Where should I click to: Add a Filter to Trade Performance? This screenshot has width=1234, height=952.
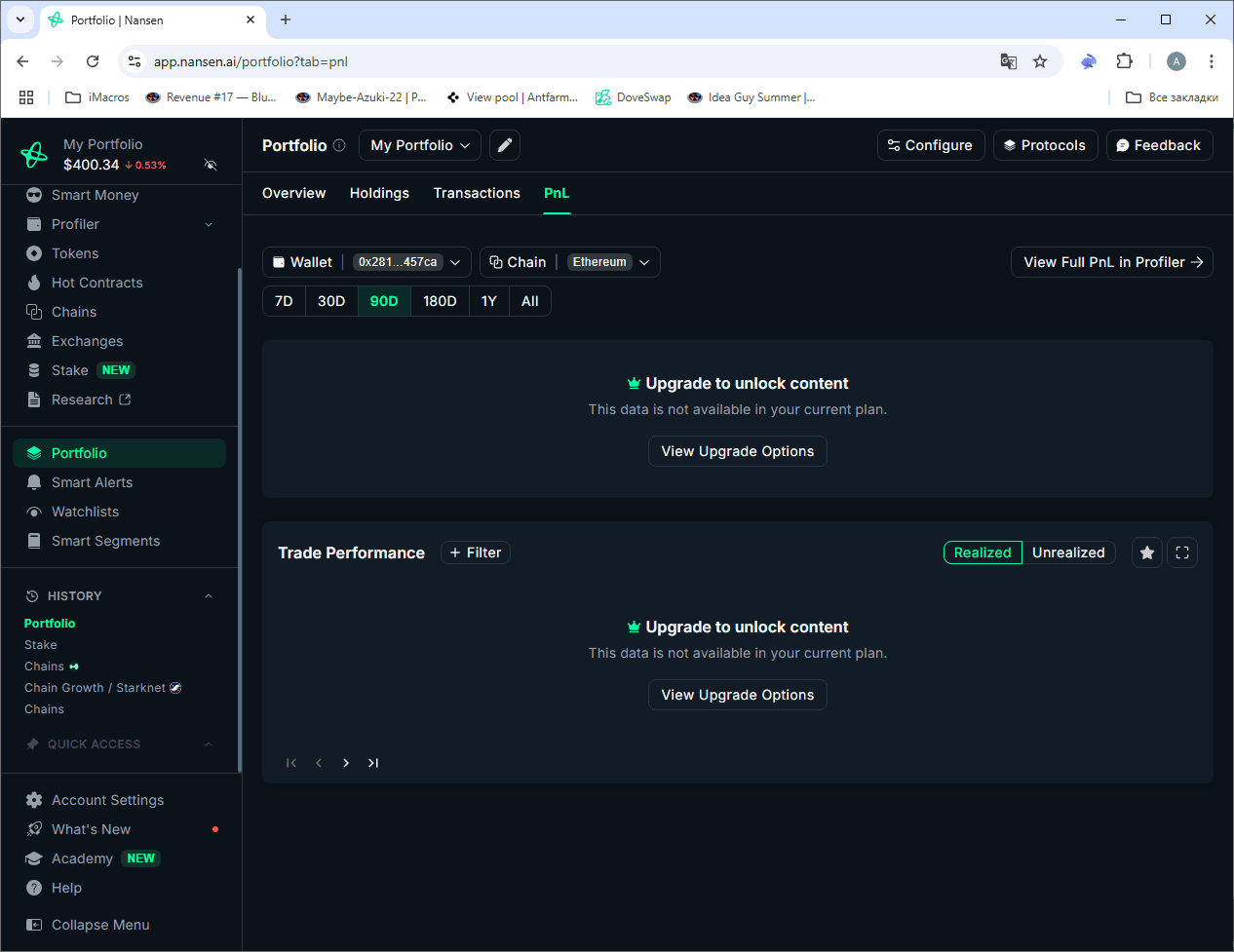coord(476,552)
